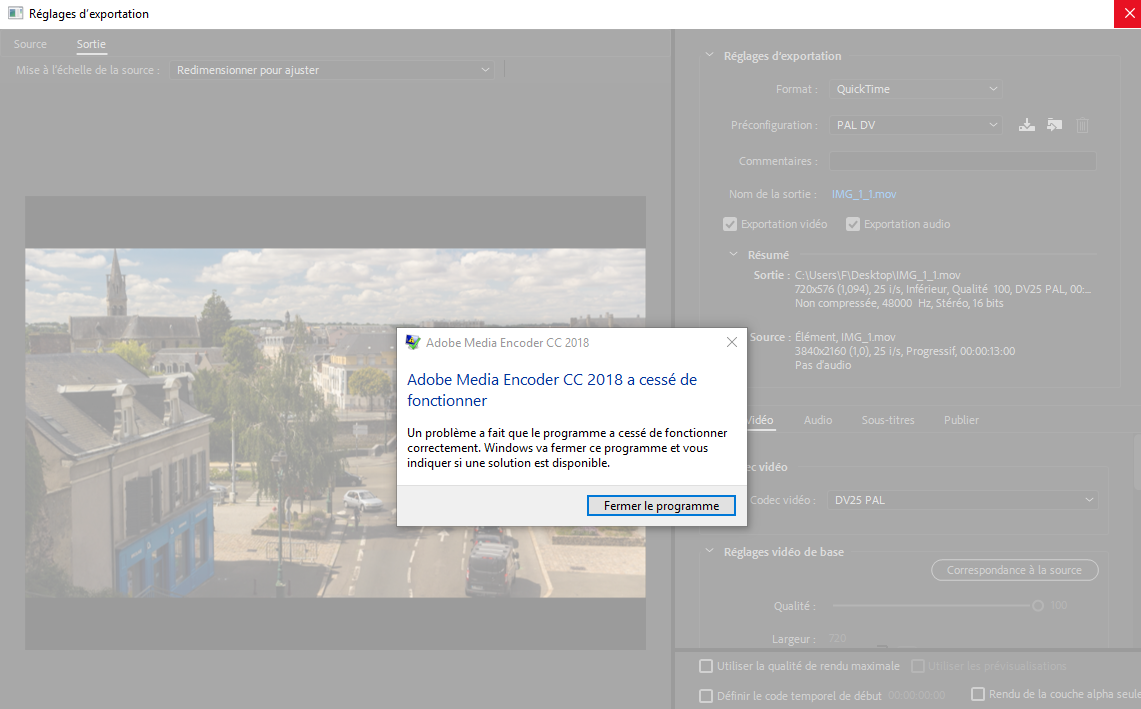The image size is (1141, 709).
Task: Click the Qualité slider handle
Action: click(x=1038, y=606)
